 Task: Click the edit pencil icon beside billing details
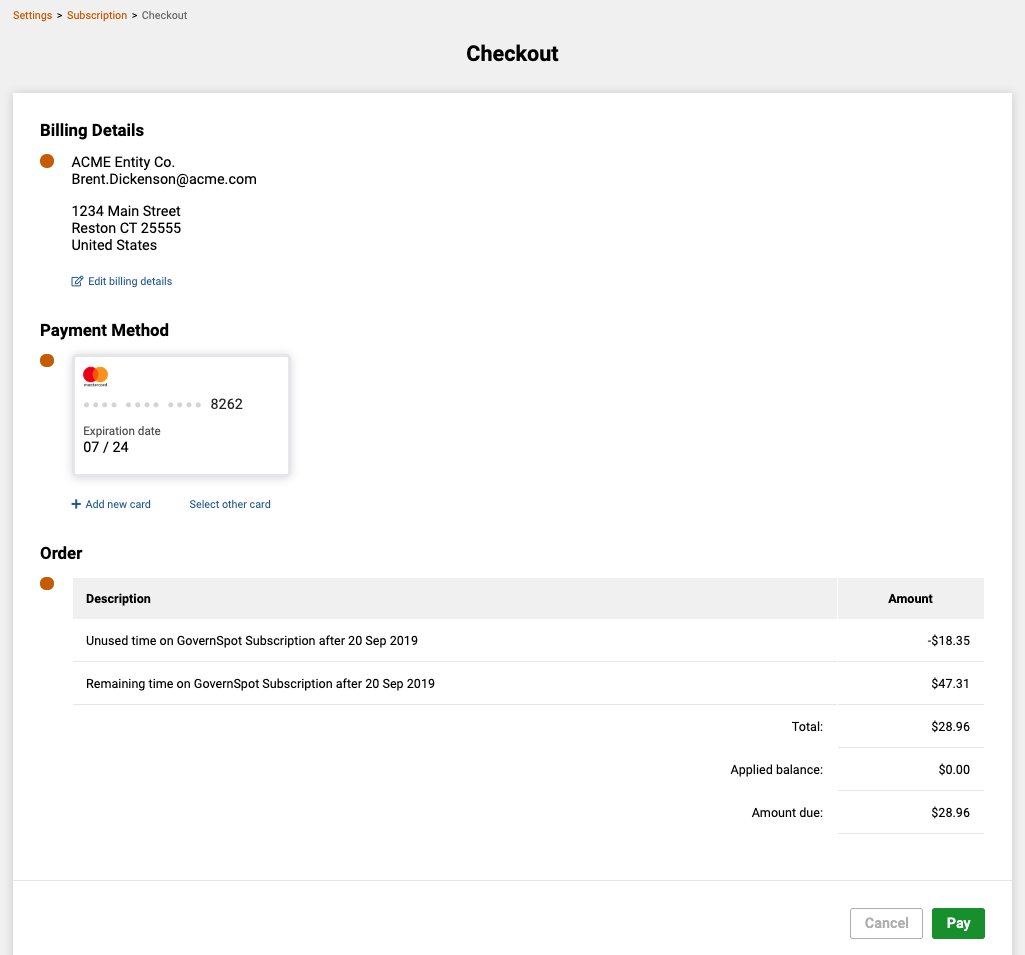(x=77, y=281)
